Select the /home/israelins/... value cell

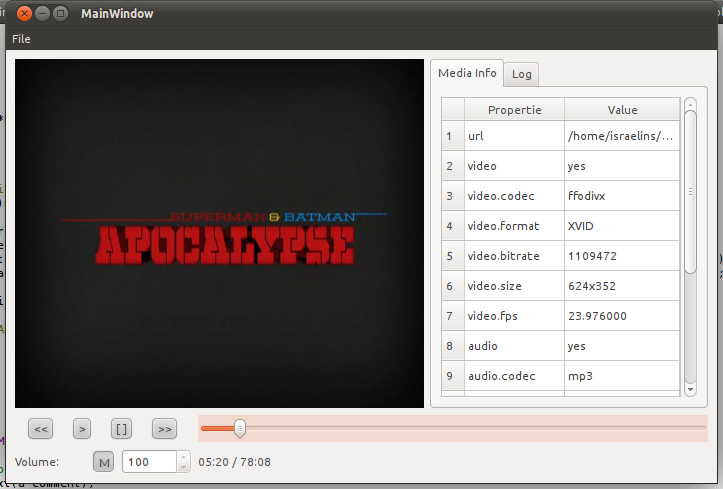(622, 136)
